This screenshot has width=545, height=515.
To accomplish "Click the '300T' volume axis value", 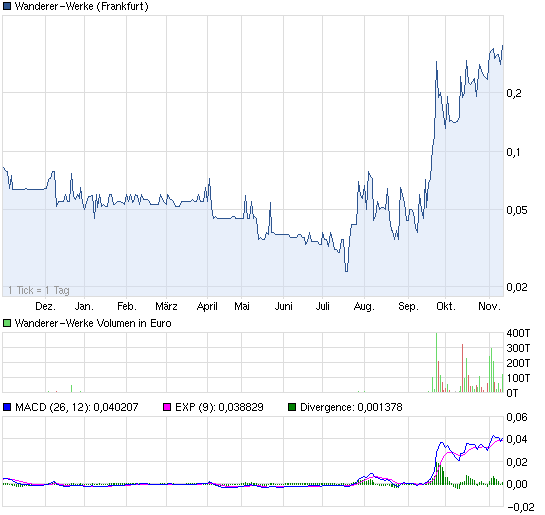I will pos(518,348).
